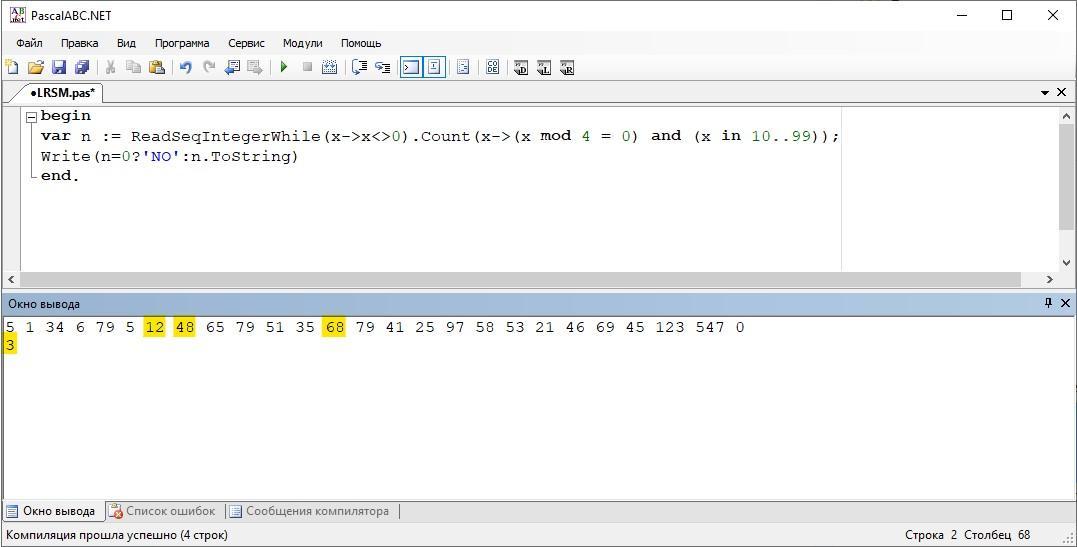This screenshot has width=1077, height=547.
Task: Open the Вид menu
Action: point(126,43)
